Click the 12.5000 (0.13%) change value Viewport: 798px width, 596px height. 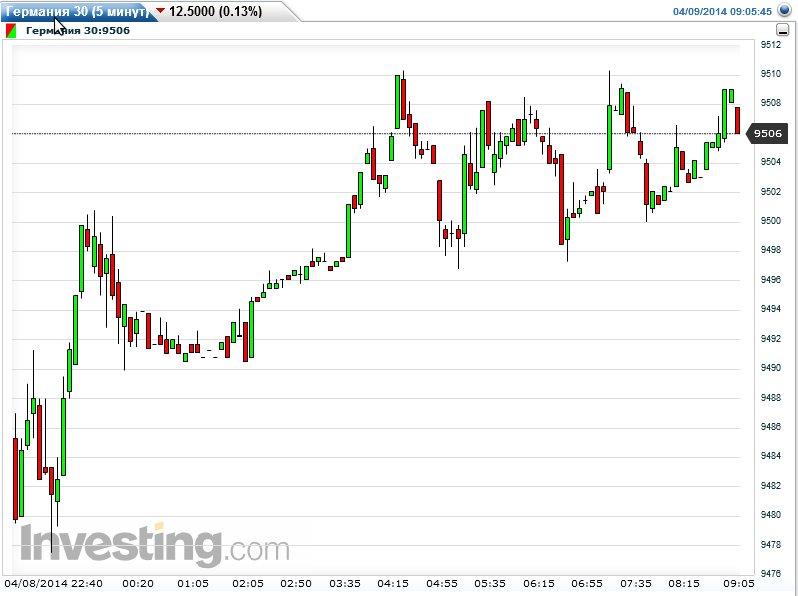pos(215,12)
